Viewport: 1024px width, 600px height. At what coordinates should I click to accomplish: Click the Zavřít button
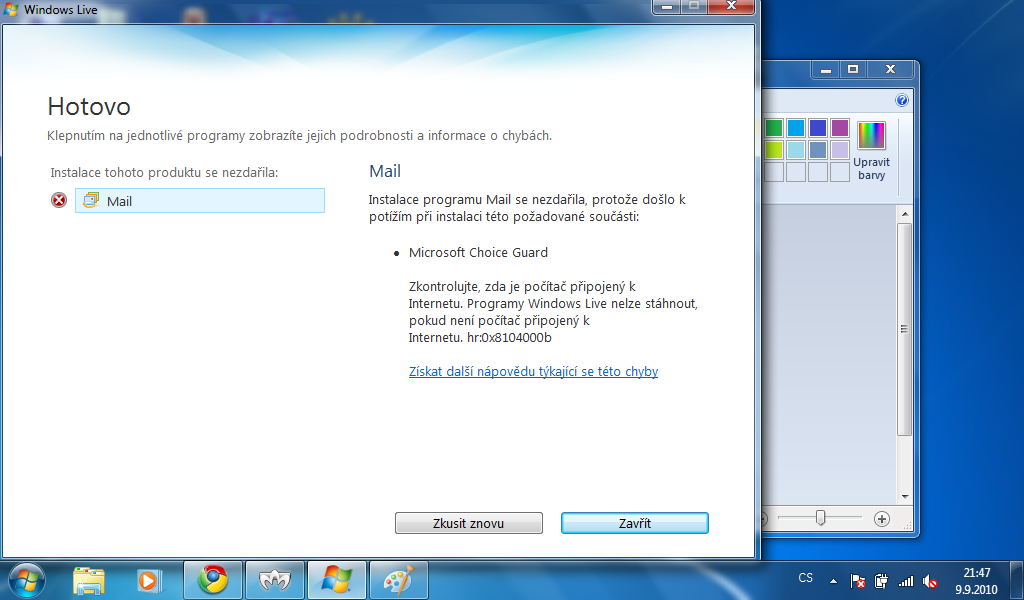pyautogui.click(x=634, y=523)
